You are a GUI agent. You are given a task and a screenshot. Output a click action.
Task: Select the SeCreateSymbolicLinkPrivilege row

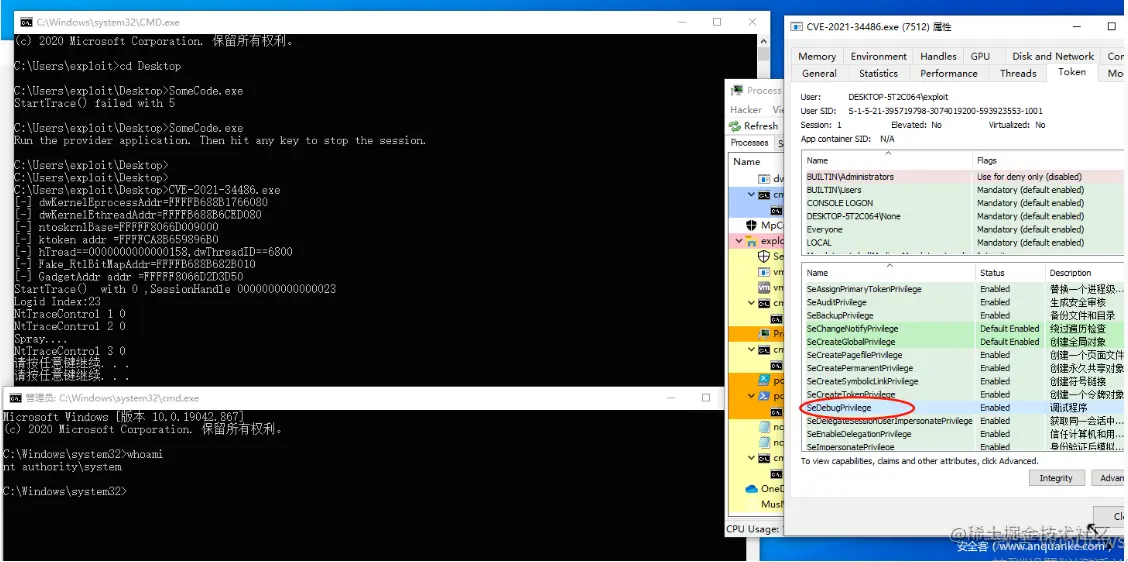pos(963,381)
